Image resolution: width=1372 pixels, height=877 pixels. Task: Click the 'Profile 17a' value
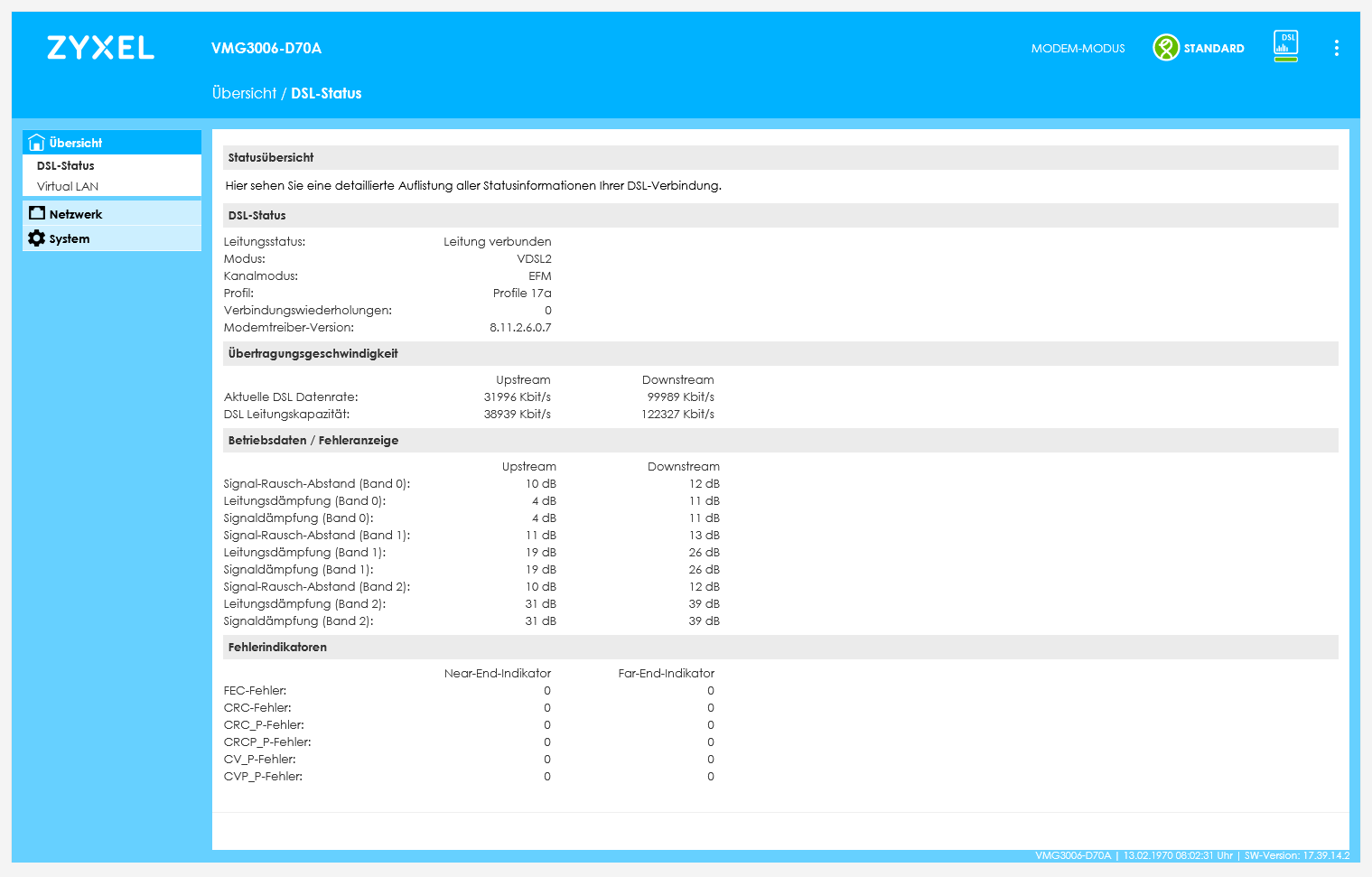coord(522,294)
